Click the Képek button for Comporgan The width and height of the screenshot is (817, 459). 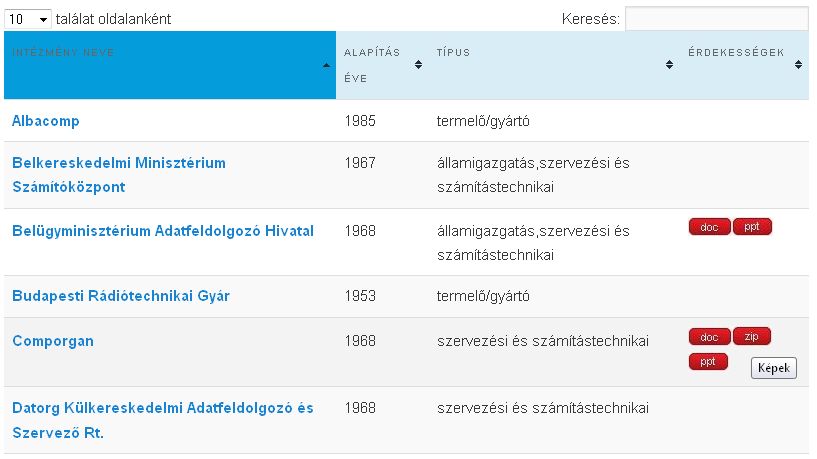pos(774,368)
